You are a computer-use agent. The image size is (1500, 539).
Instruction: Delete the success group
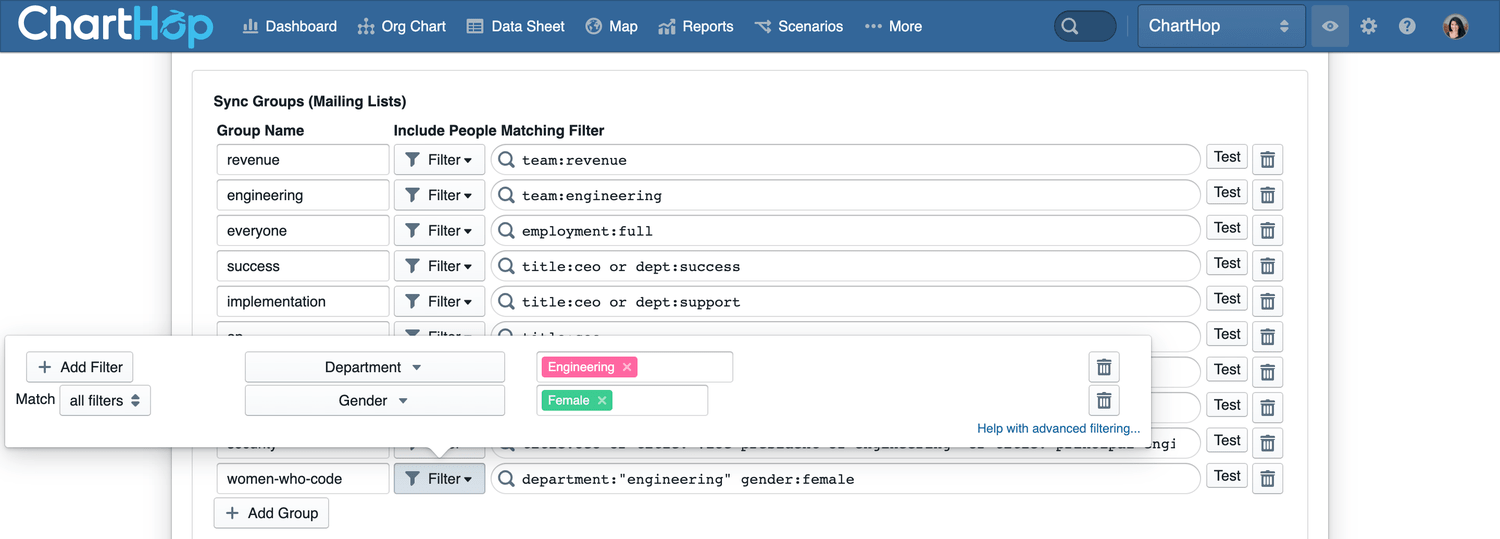coord(1267,266)
